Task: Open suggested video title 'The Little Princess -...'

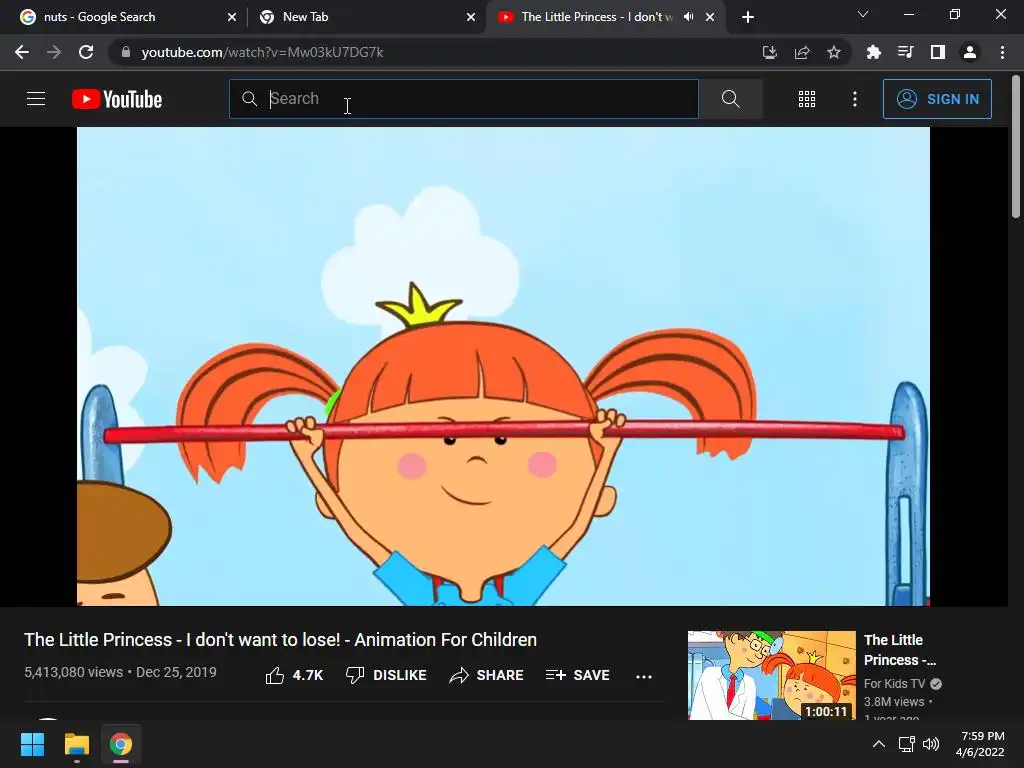Action: pos(899,650)
